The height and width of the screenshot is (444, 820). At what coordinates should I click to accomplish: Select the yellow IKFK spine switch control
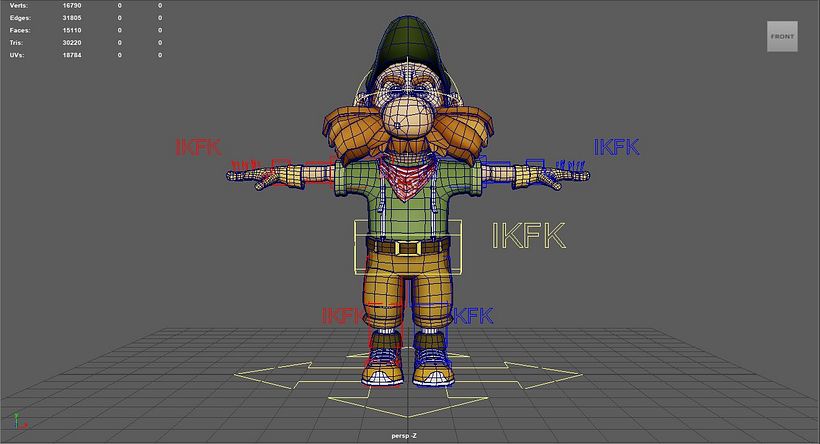pyautogui.click(x=529, y=235)
